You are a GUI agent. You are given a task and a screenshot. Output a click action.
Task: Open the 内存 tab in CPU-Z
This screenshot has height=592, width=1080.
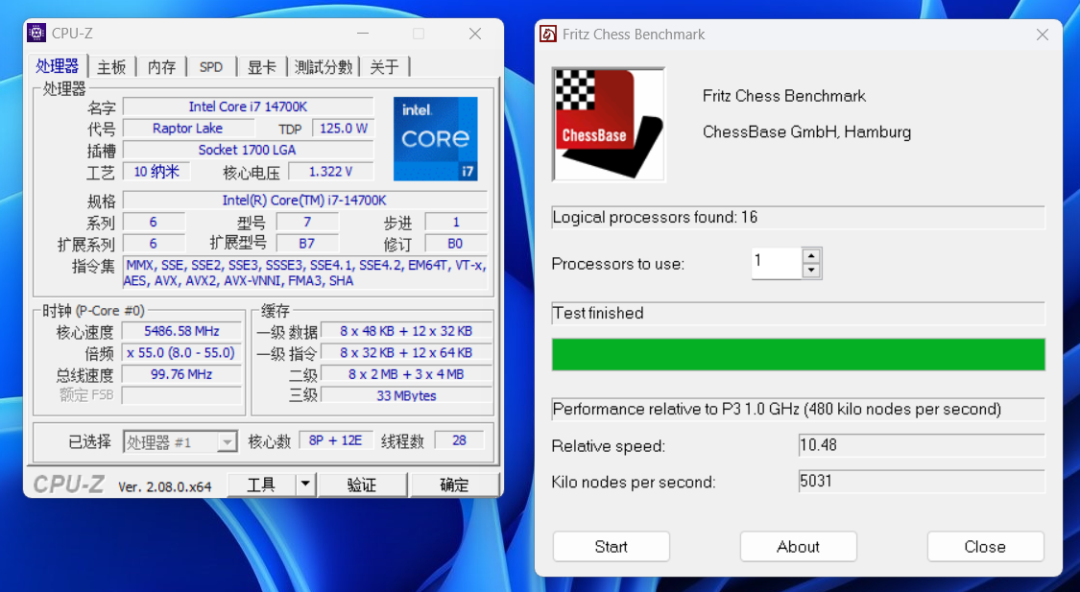pyautogui.click(x=162, y=67)
